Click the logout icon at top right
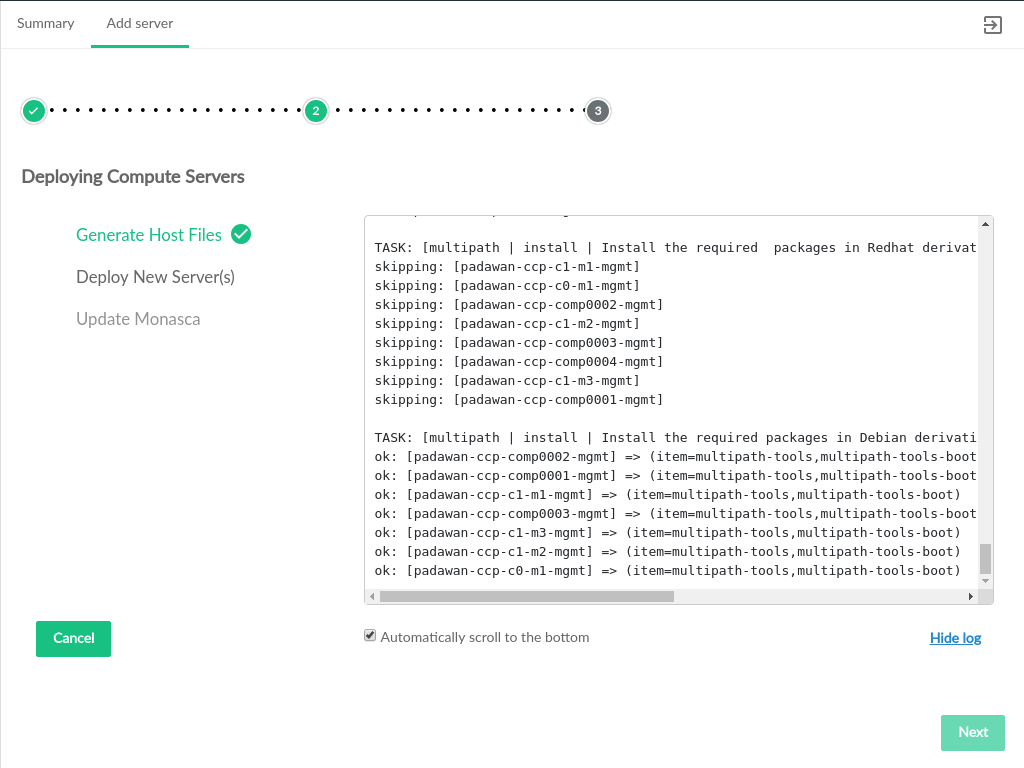 tap(992, 25)
